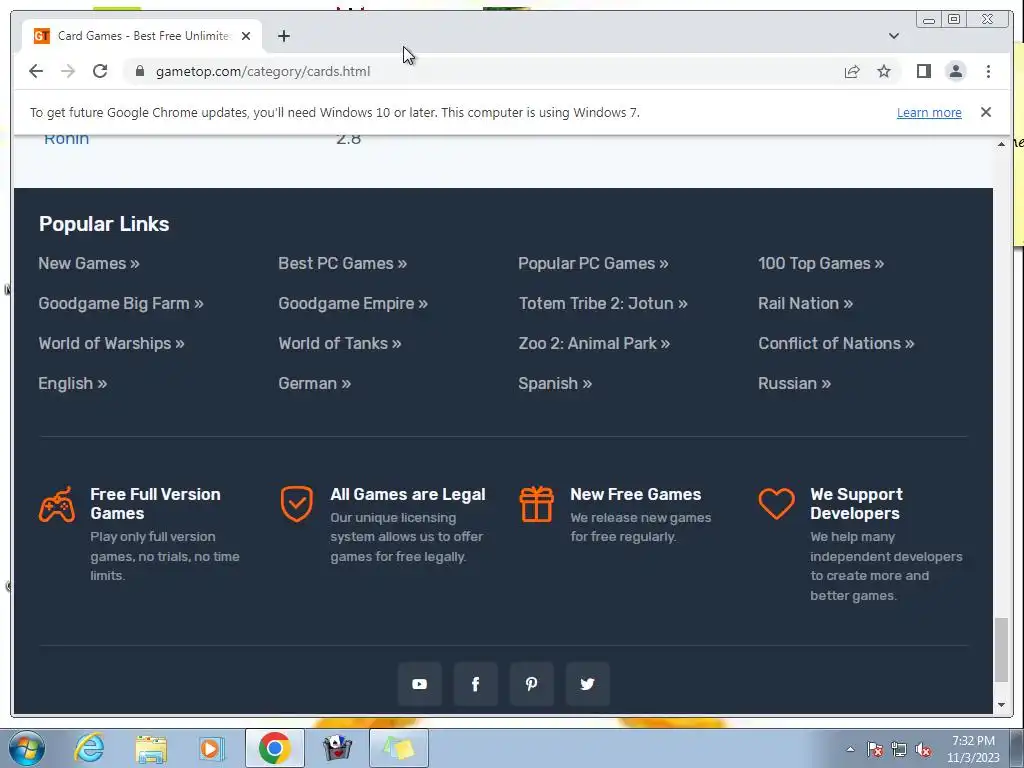Open the Chrome profile avatar

click(955, 71)
